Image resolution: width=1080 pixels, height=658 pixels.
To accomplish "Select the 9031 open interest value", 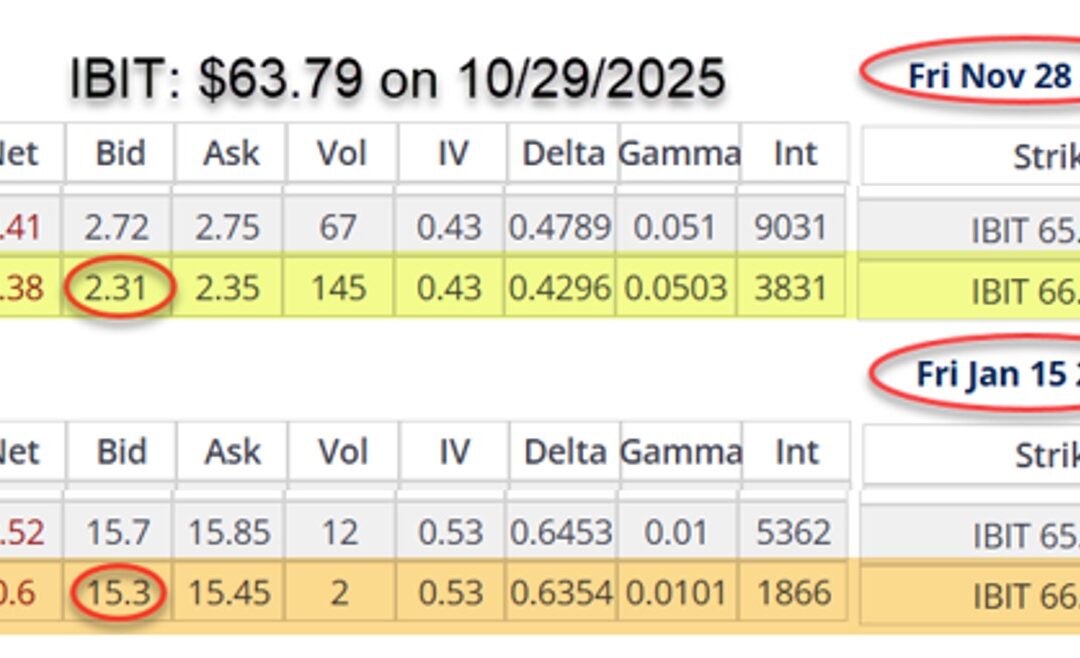I will click(x=795, y=226).
